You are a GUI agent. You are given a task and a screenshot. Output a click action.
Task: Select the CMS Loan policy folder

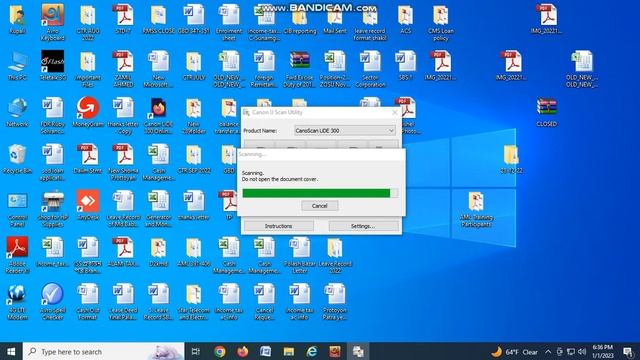[441, 22]
